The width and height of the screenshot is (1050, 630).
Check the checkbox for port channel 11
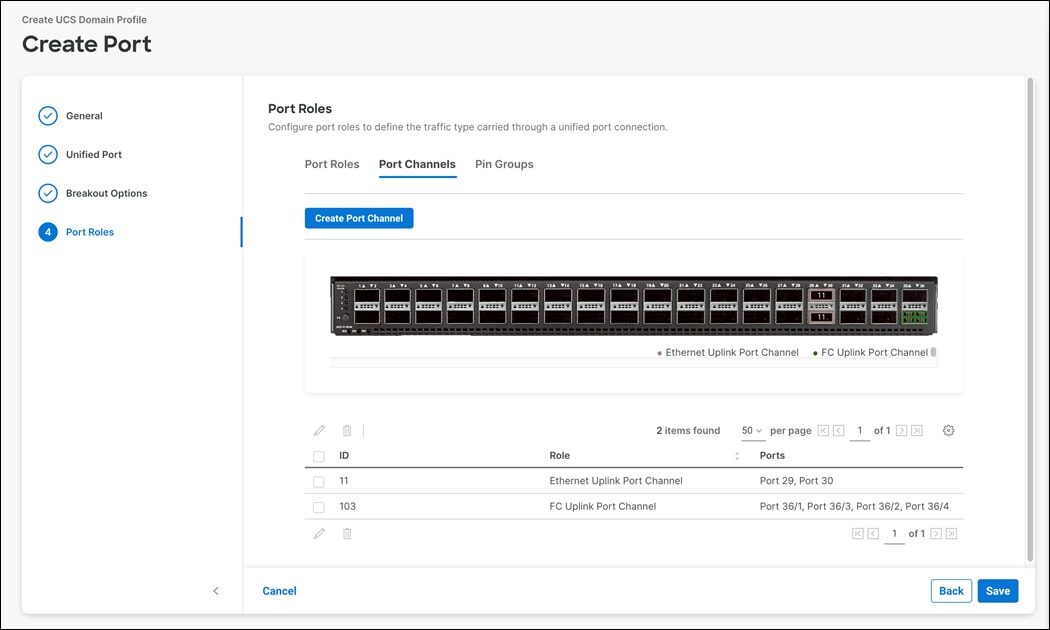(319, 480)
